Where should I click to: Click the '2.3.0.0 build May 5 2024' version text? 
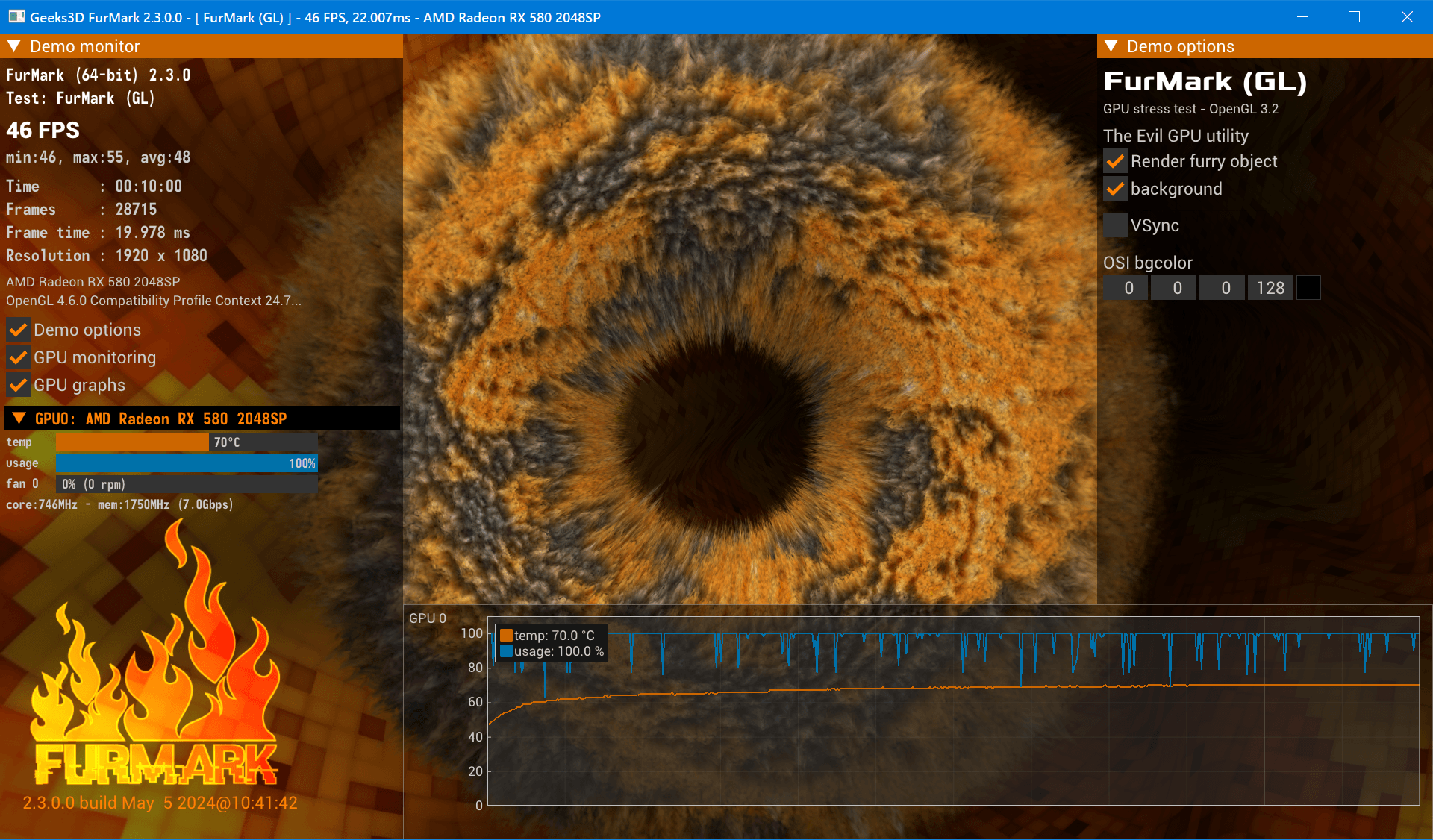160,803
